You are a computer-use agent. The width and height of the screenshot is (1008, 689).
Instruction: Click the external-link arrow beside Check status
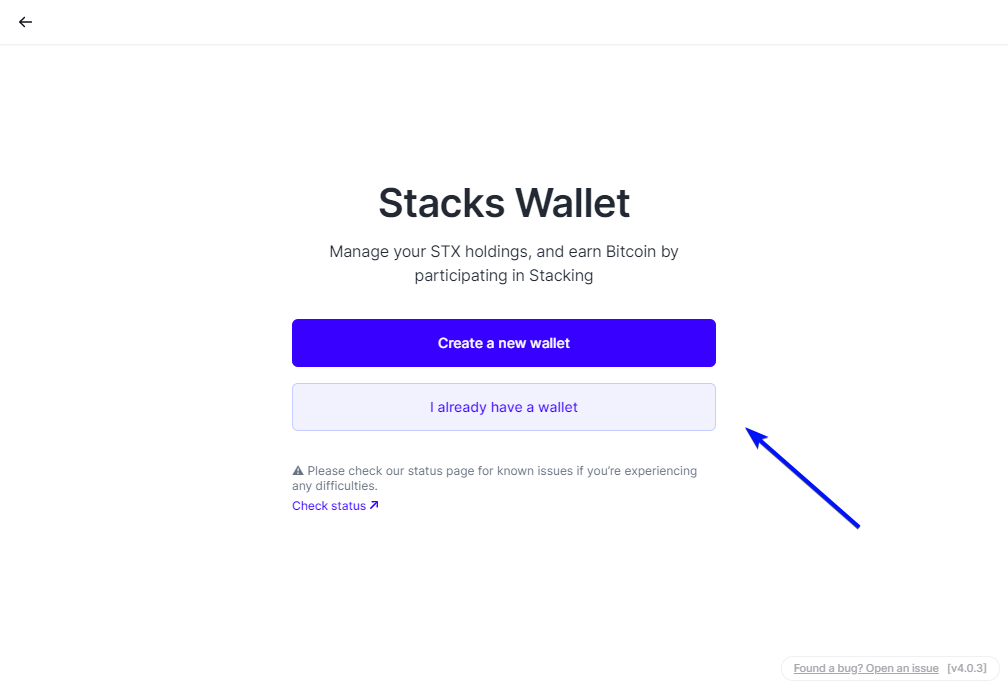click(x=374, y=505)
